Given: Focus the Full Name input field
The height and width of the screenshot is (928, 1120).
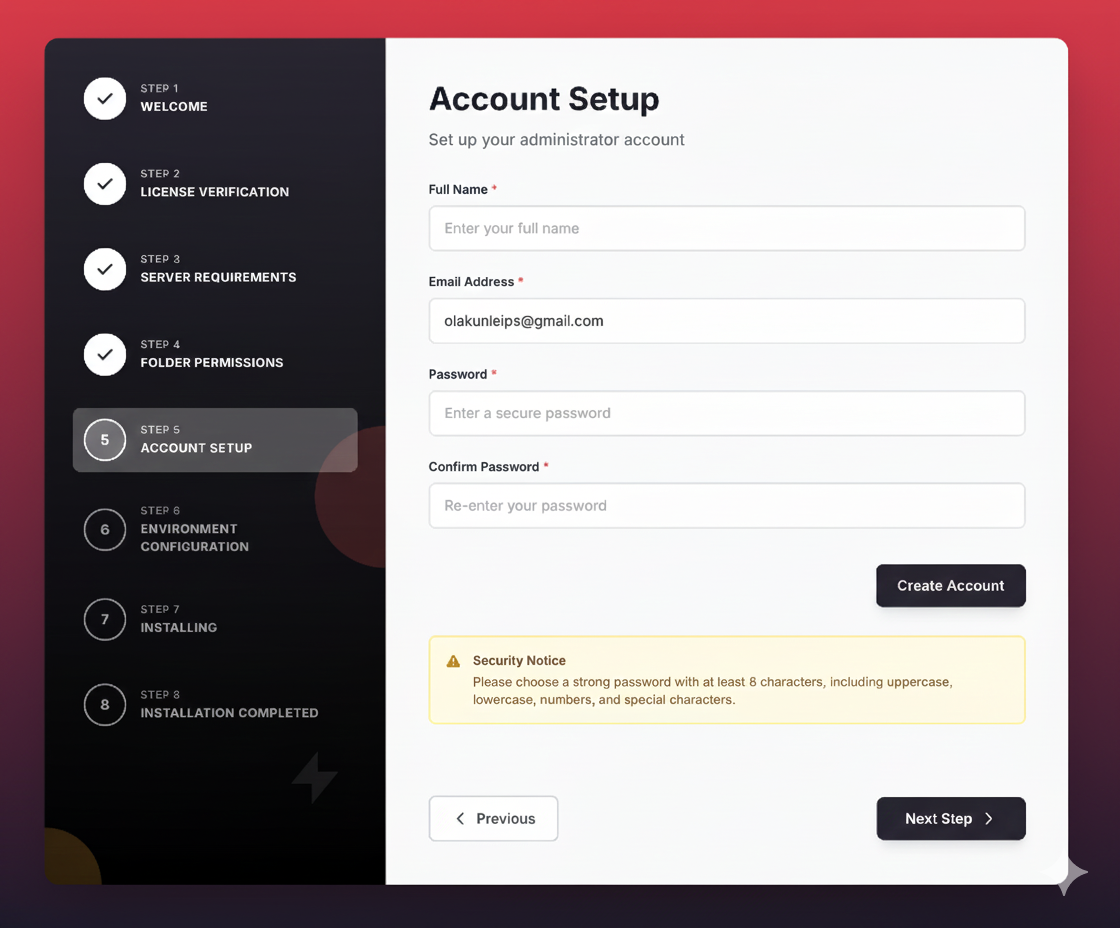Looking at the screenshot, I should 726,228.
